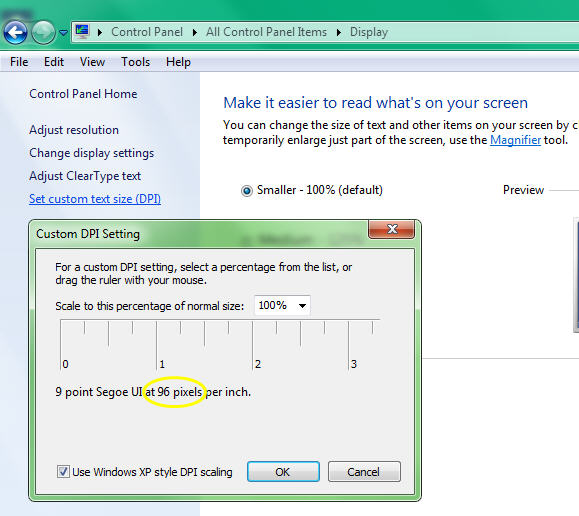Click the Custom DPI Setting title bar

(x=199, y=234)
